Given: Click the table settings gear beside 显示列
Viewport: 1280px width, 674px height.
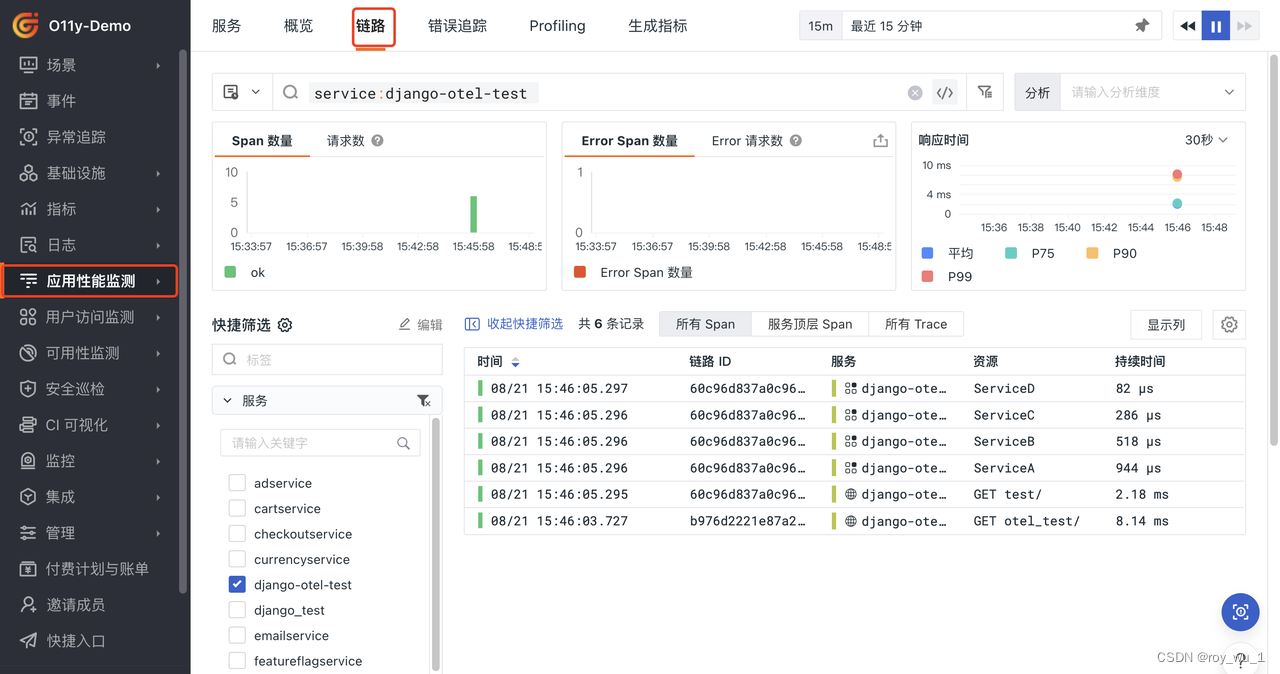Looking at the screenshot, I should click(x=1229, y=324).
